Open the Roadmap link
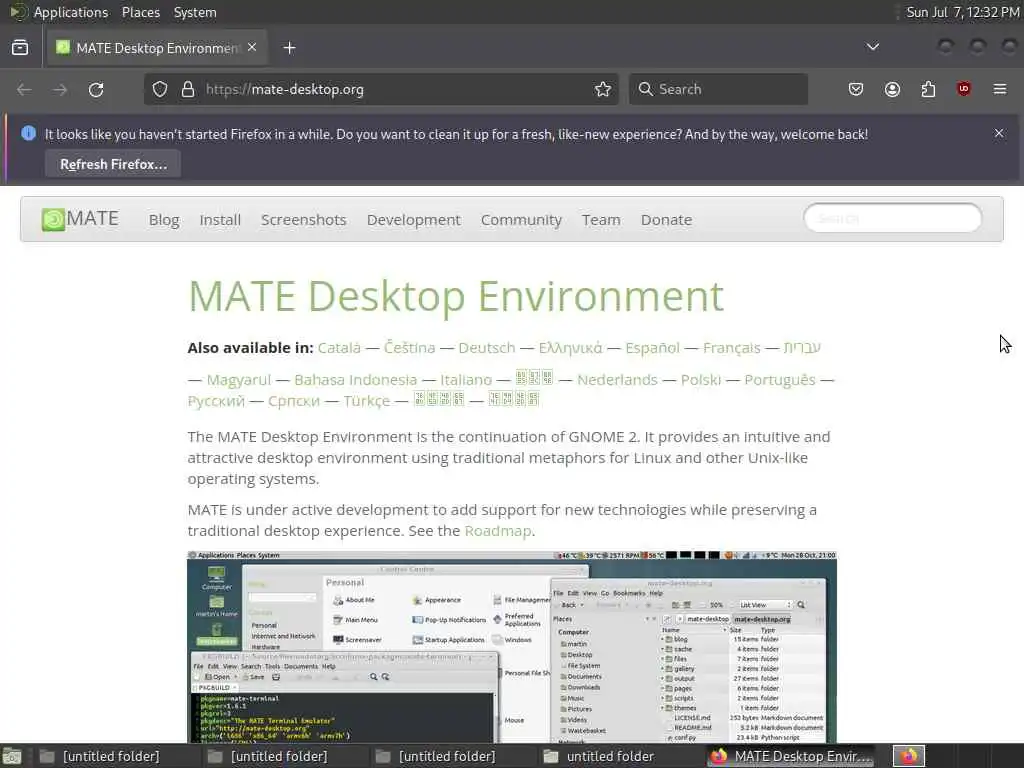Viewport: 1024px width, 768px height. pyautogui.click(x=498, y=530)
